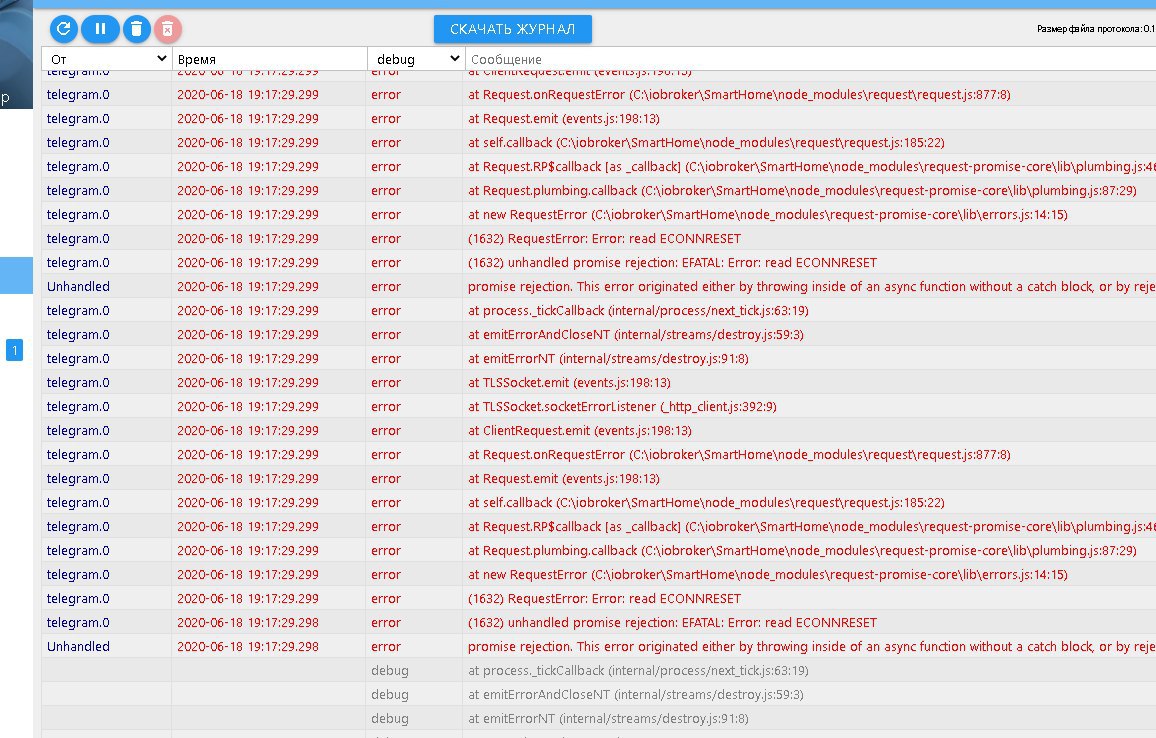Delete the log file with the red trash icon

167,29
